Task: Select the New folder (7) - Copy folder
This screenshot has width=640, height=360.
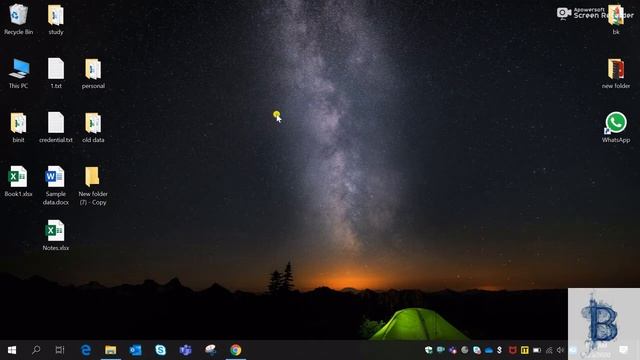Action: pos(93,185)
